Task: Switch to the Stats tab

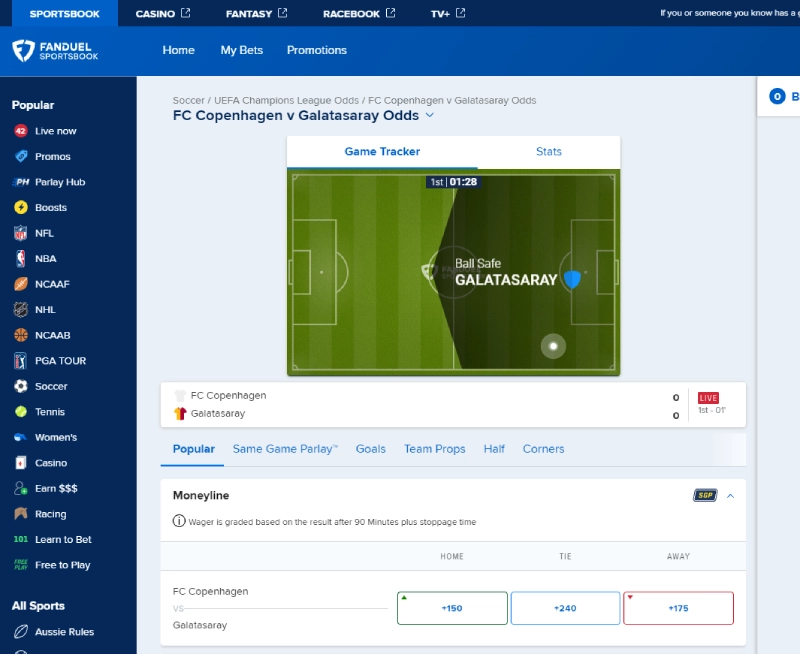Action: (549, 152)
